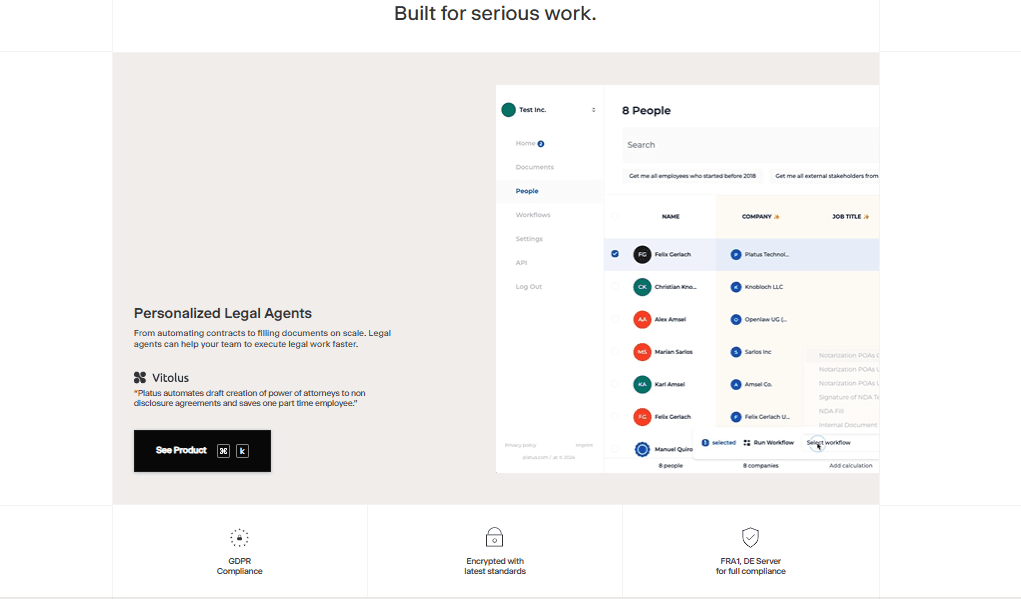
Task: Click the Amsel Co. company name
Action: point(759,384)
